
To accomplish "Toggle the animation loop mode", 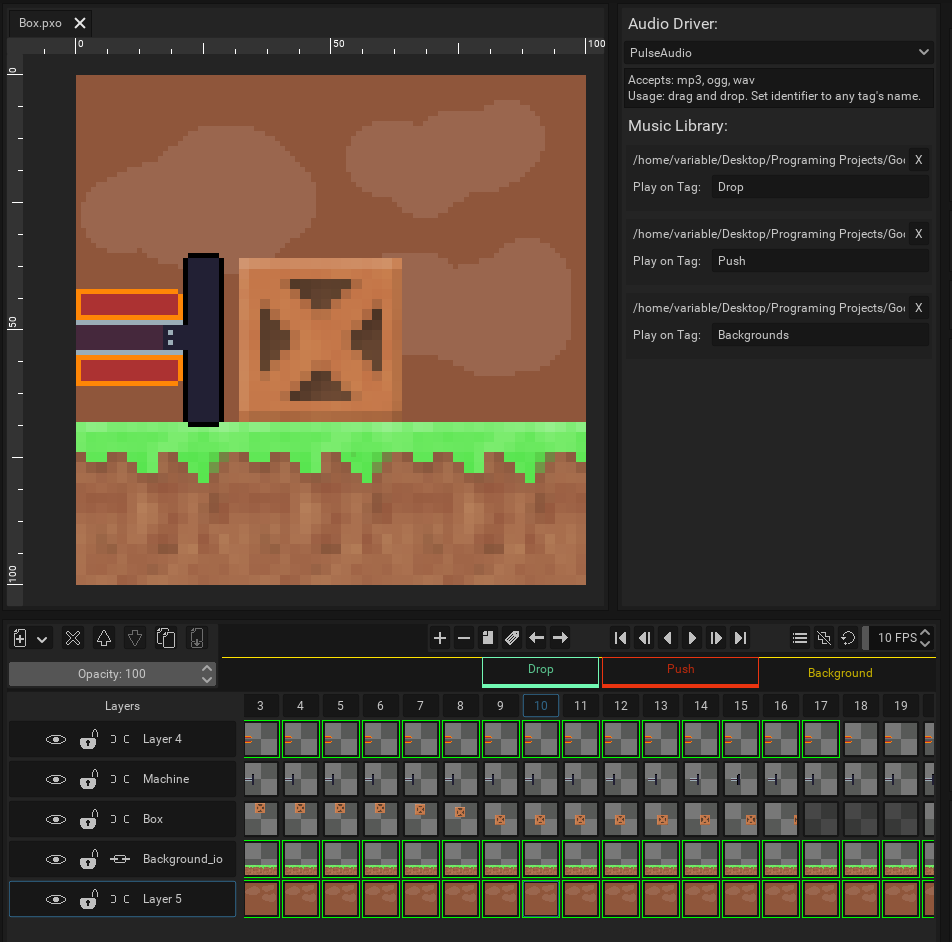I will 848,638.
